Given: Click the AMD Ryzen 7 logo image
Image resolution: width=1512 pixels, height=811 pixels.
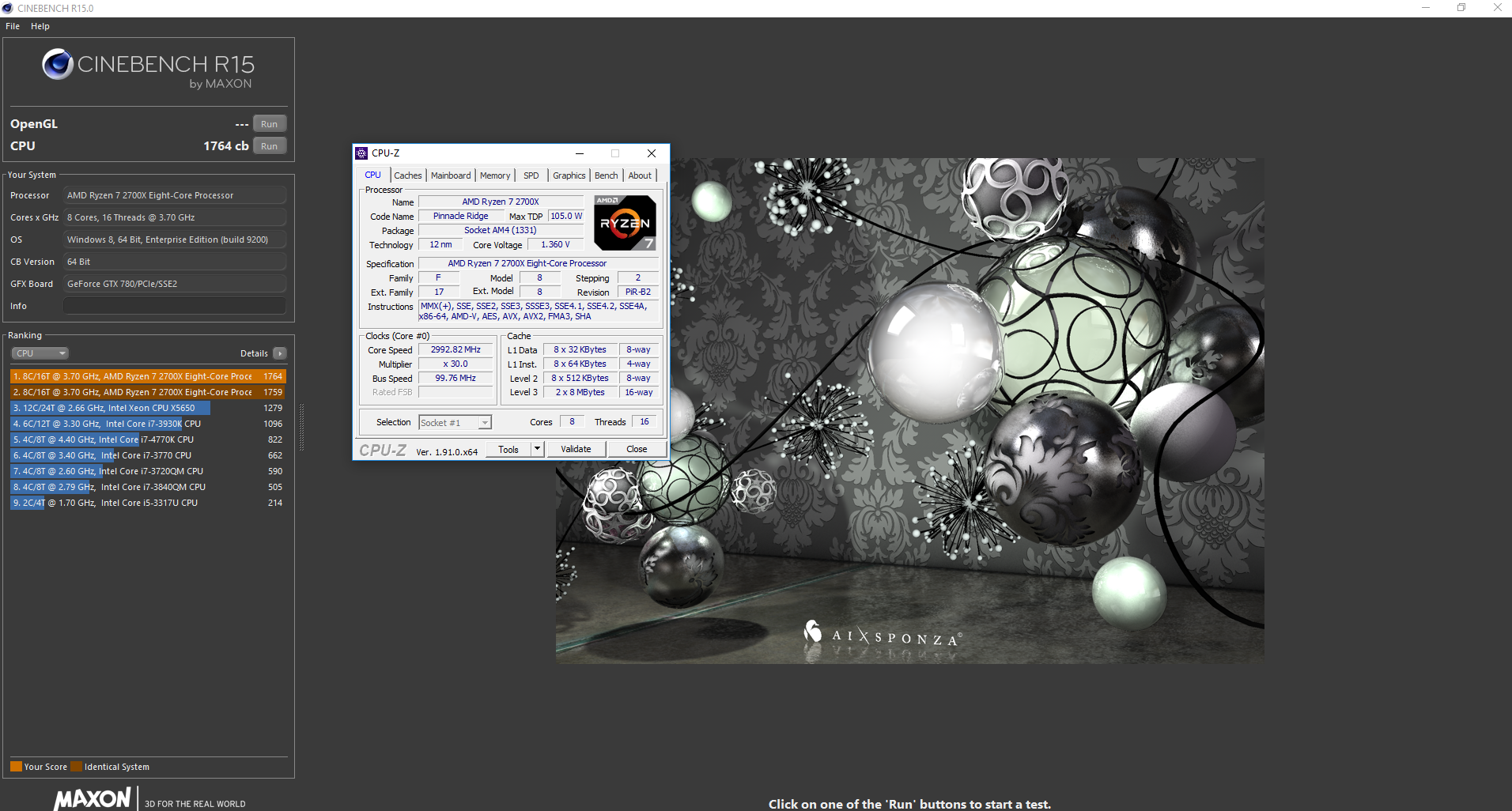Looking at the screenshot, I should (x=625, y=223).
